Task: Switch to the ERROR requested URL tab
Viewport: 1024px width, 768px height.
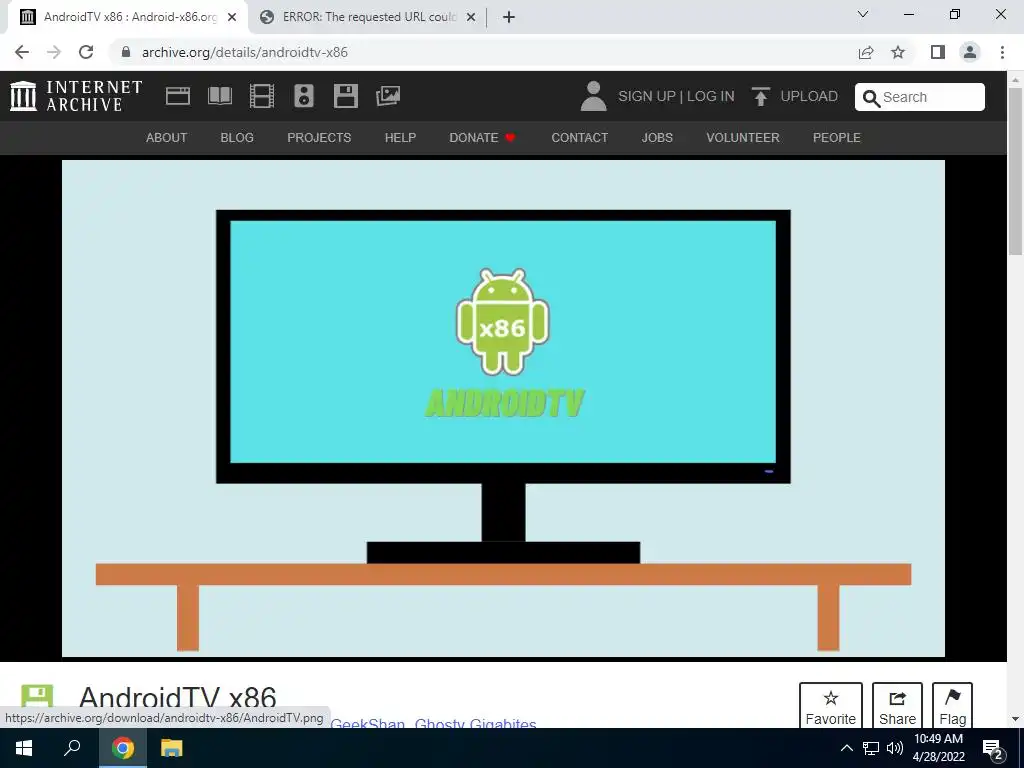Action: pyautogui.click(x=368, y=17)
